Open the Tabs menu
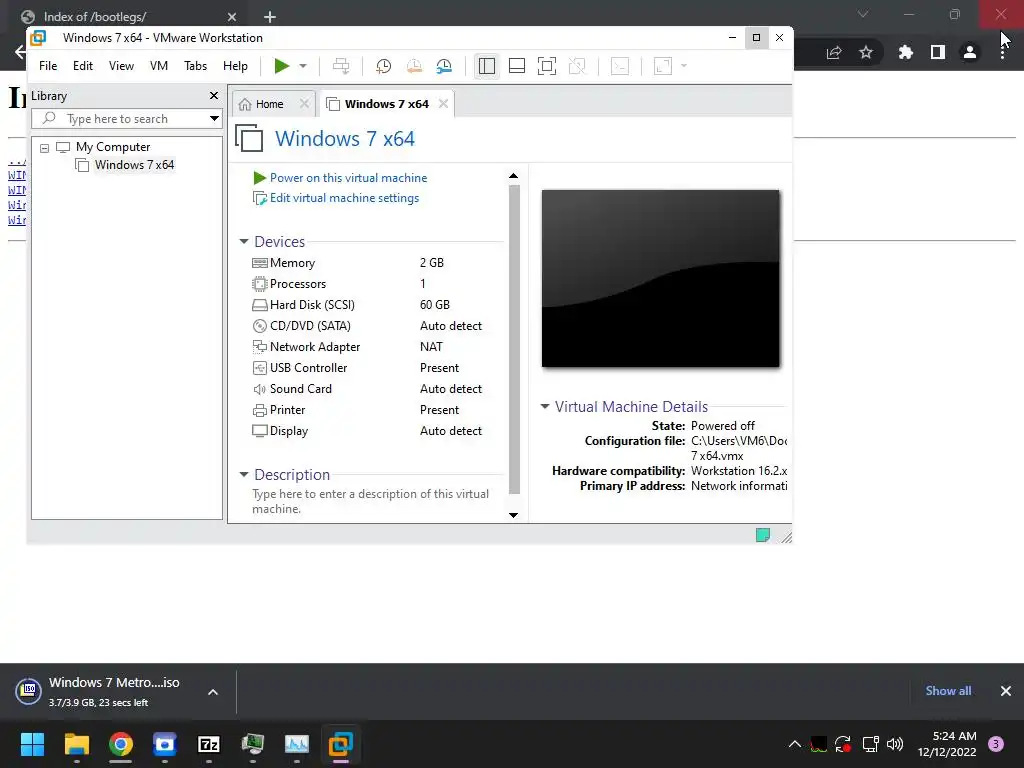Image resolution: width=1024 pixels, height=768 pixels. point(195,66)
